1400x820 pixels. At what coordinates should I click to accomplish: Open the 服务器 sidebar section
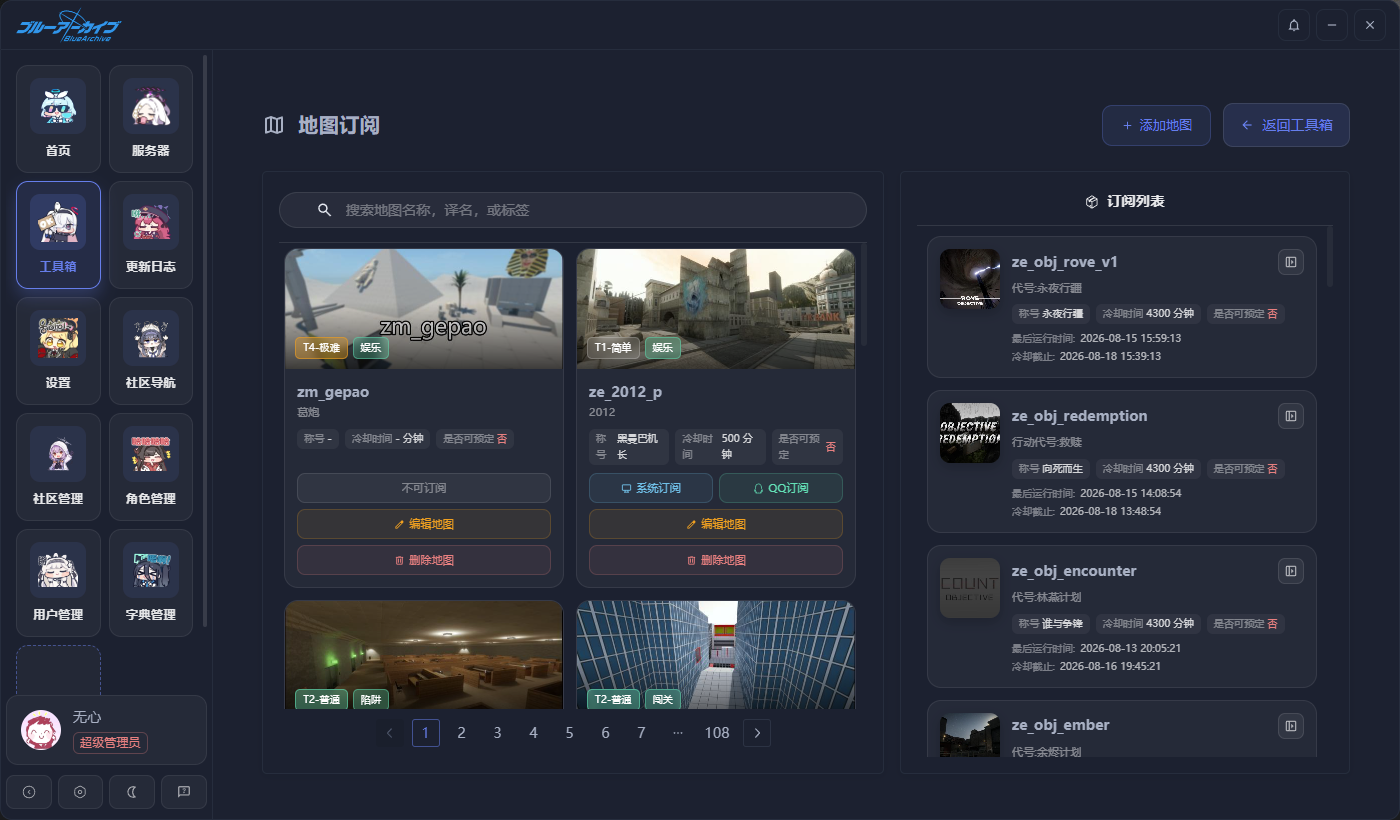151,117
